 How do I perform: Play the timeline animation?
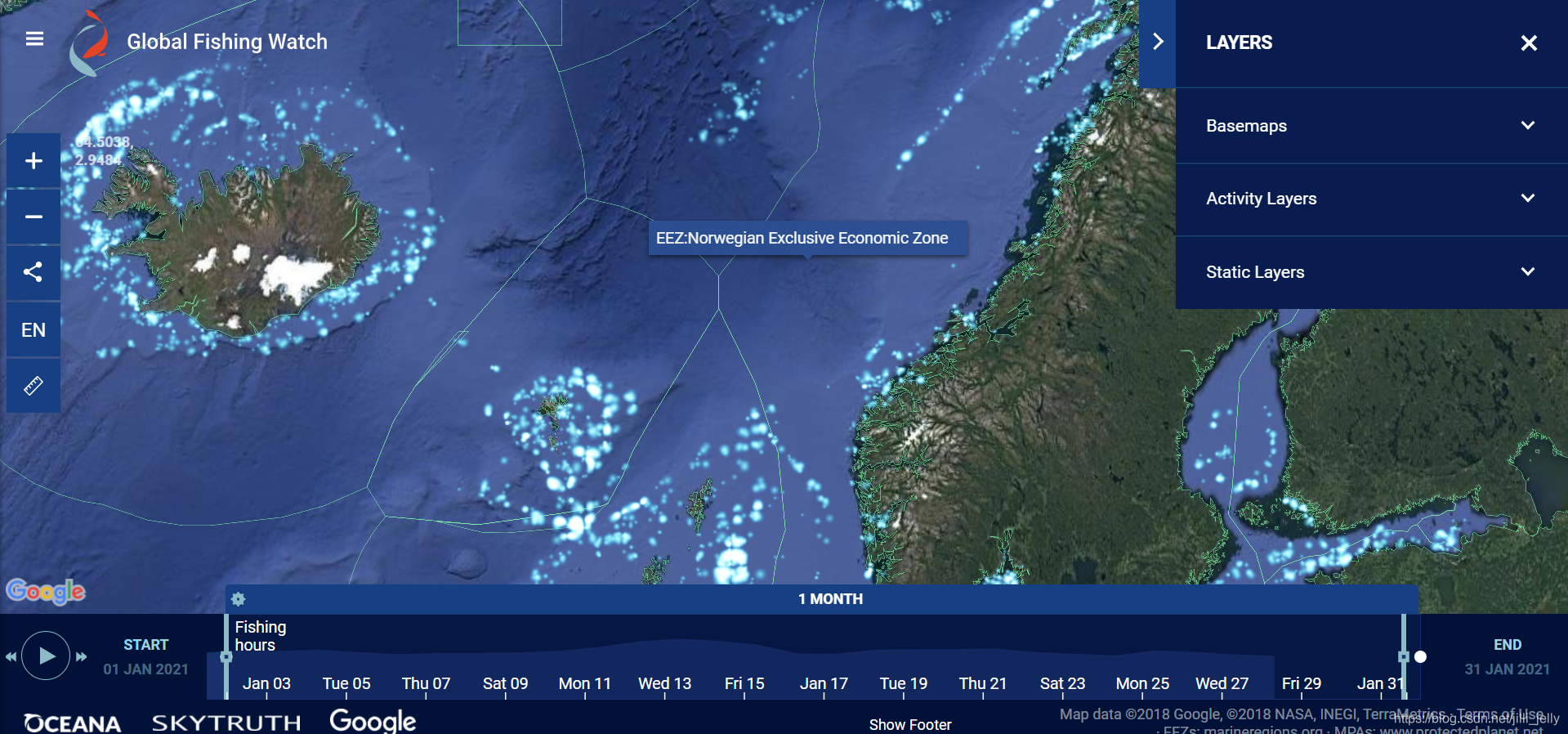[46, 656]
